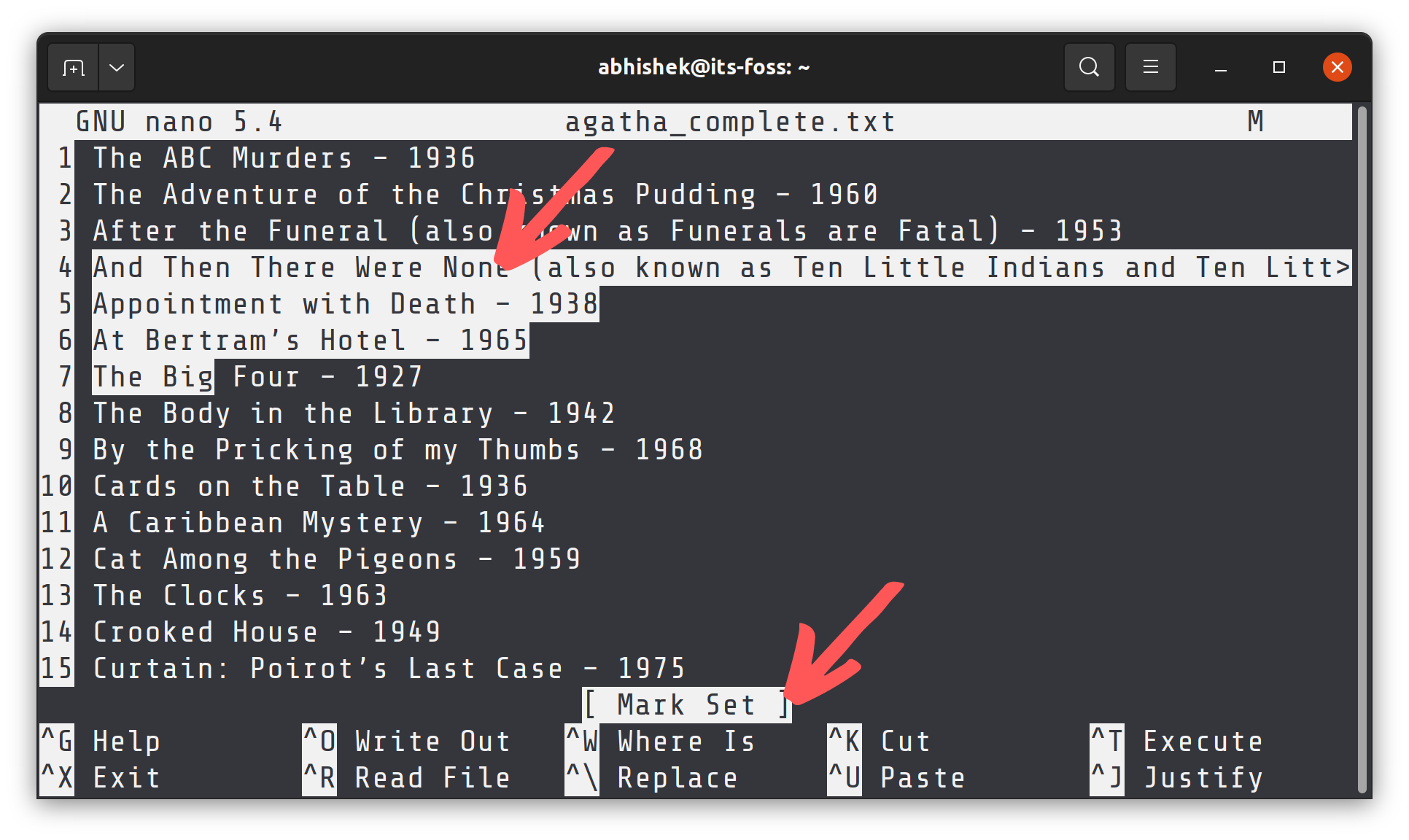Activate the Replace option
The width and height of the screenshot is (1409, 840).
coord(678,777)
